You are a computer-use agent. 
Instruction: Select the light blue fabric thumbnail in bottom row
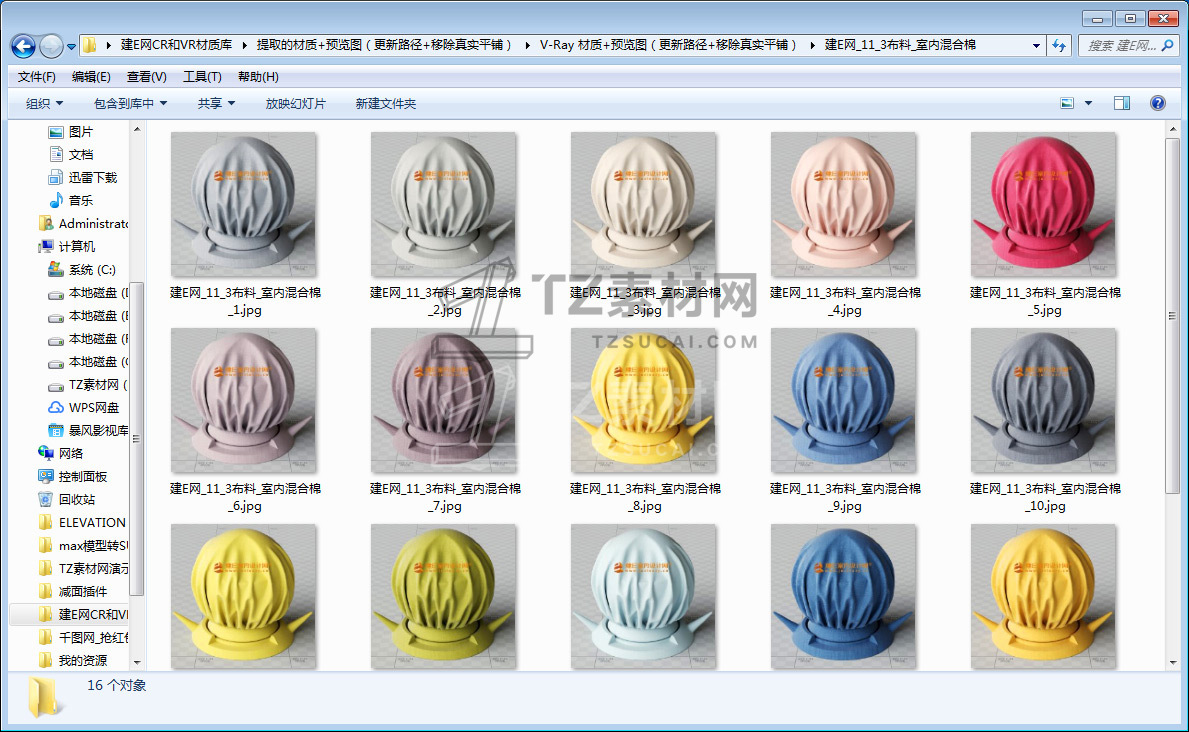644,596
